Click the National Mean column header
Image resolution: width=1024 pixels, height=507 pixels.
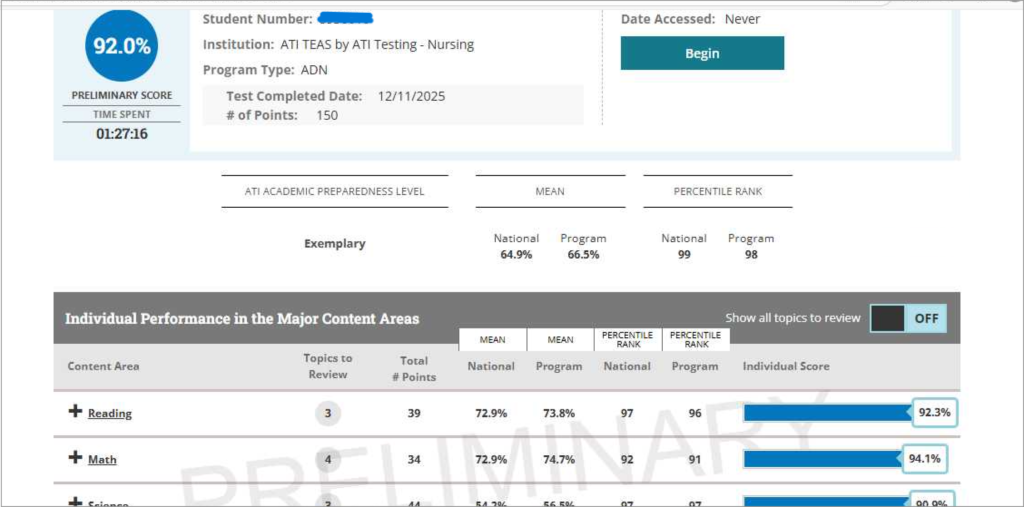[x=491, y=366]
